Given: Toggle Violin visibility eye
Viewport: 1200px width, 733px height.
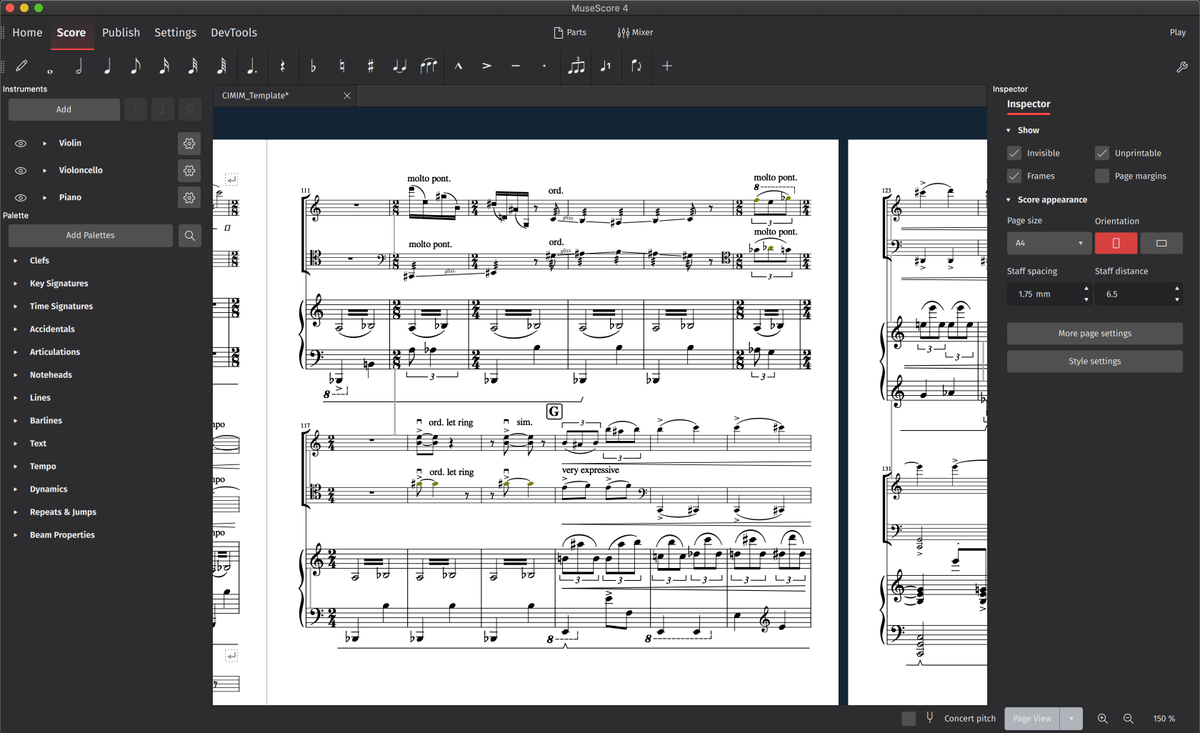Looking at the screenshot, I should coord(20,143).
